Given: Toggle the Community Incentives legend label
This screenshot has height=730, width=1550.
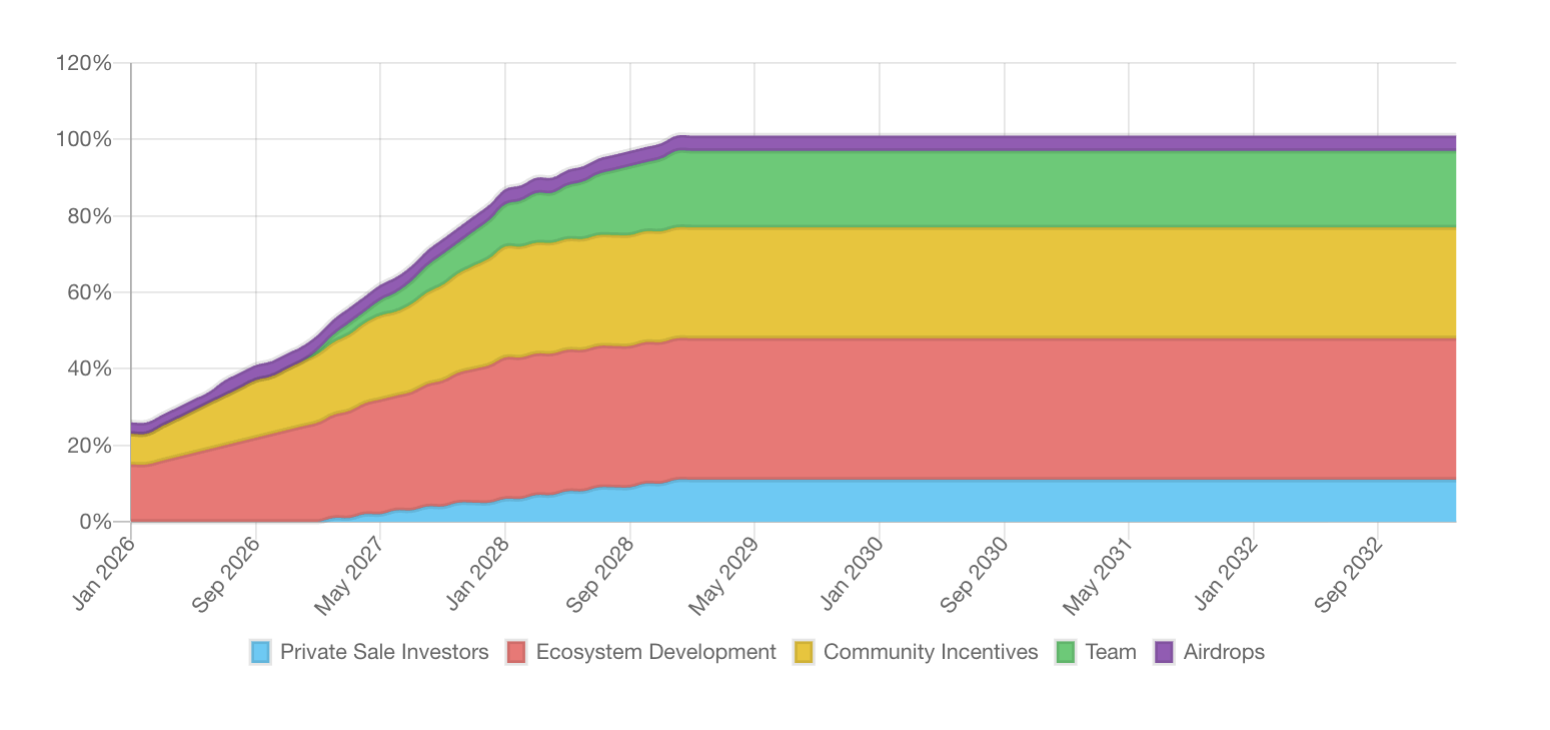Looking at the screenshot, I should (930, 653).
